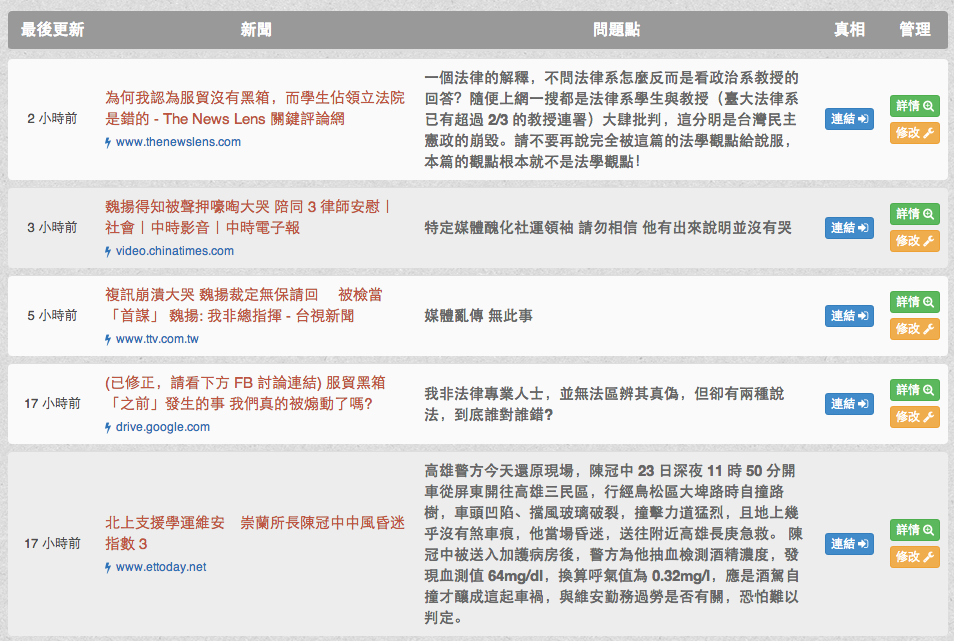
Task: Click 17 小時前 in ettoday.net row
Action: tap(52, 543)
